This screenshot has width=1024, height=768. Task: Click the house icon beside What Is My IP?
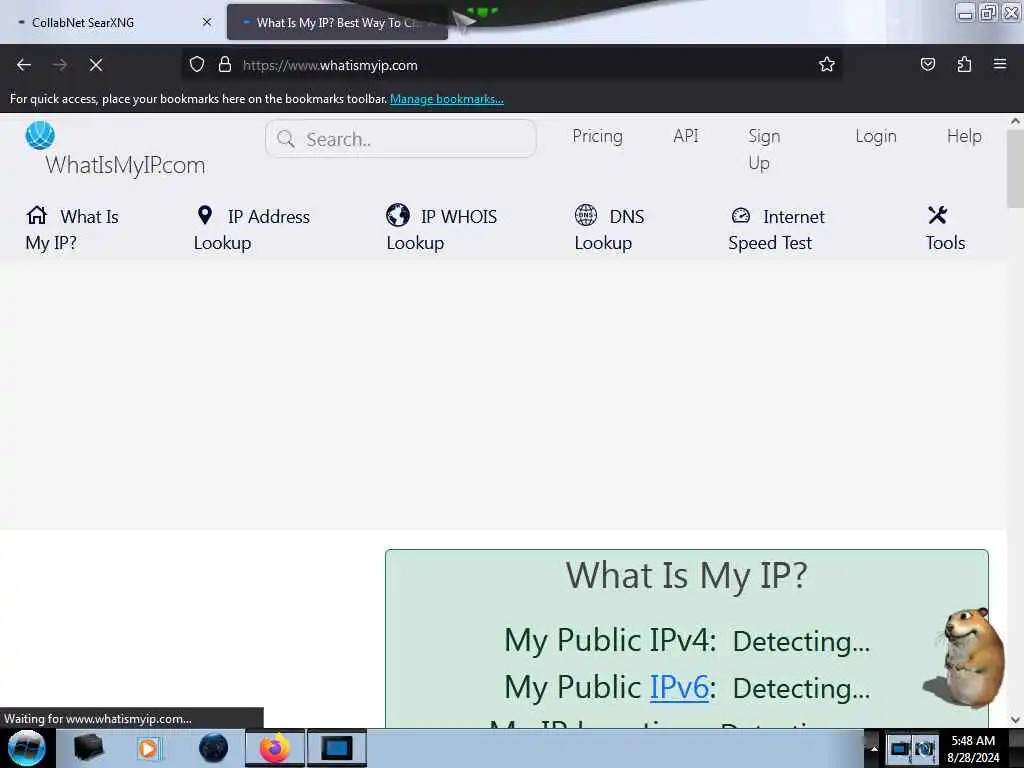pos(37,215)
